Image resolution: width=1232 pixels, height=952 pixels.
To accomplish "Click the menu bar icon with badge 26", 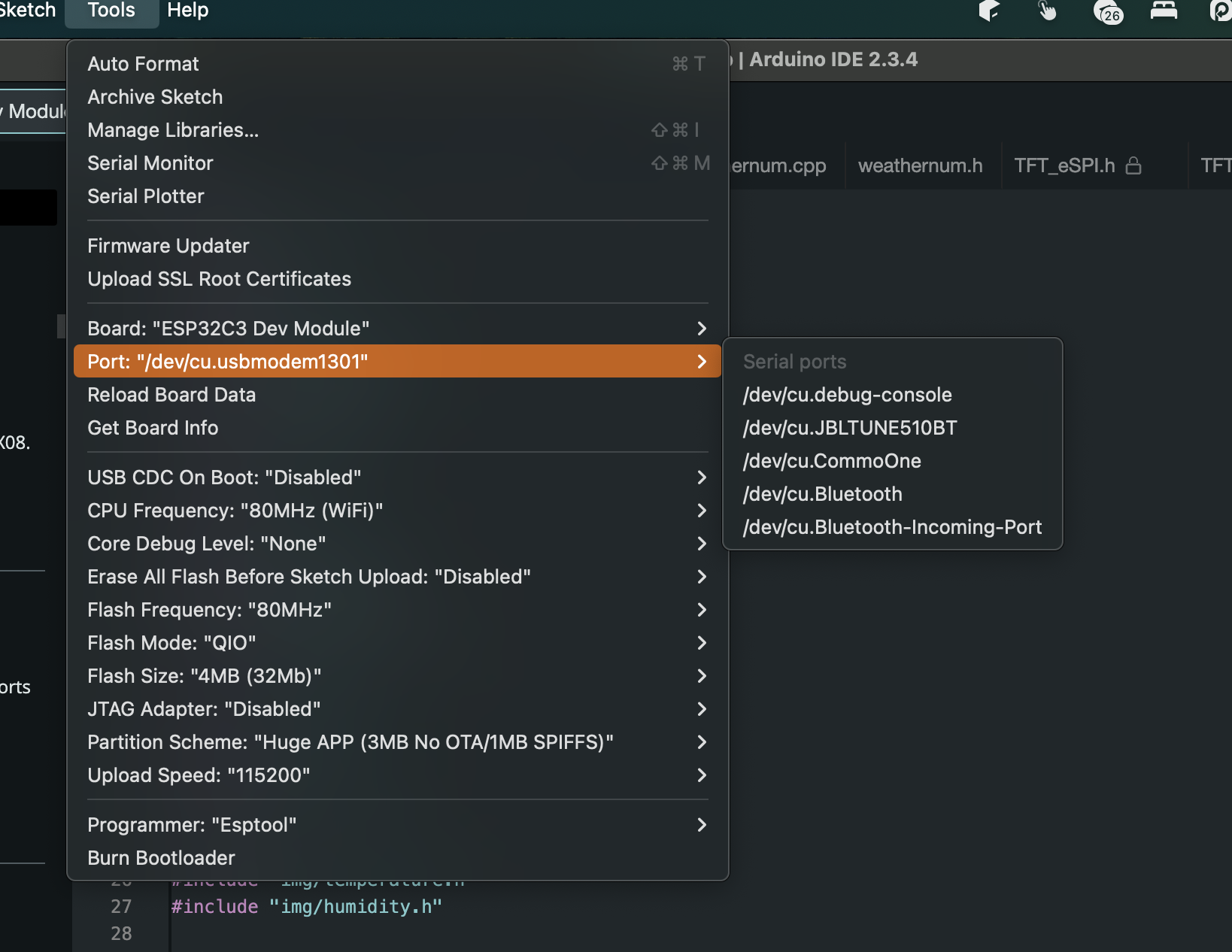I will [x=1109, y=11].
